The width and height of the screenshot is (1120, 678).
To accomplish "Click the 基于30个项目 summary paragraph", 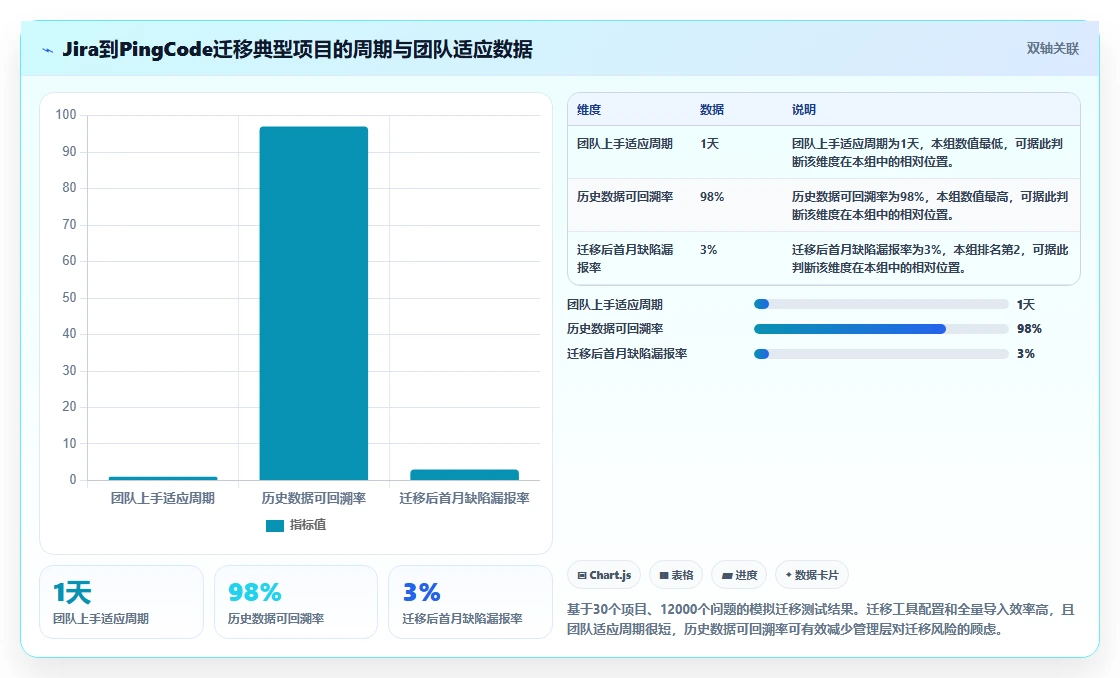I will coord(821,619).
